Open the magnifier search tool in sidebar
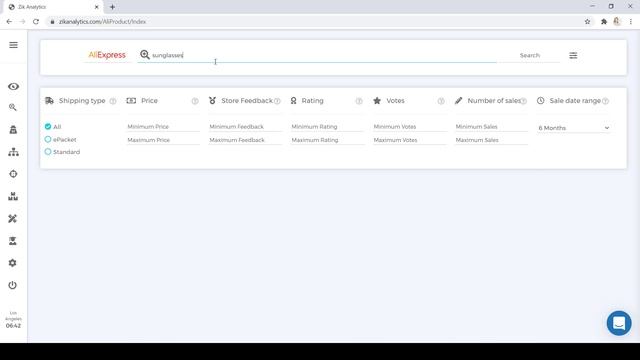This screenshot has width=640, height=360. 13,107
